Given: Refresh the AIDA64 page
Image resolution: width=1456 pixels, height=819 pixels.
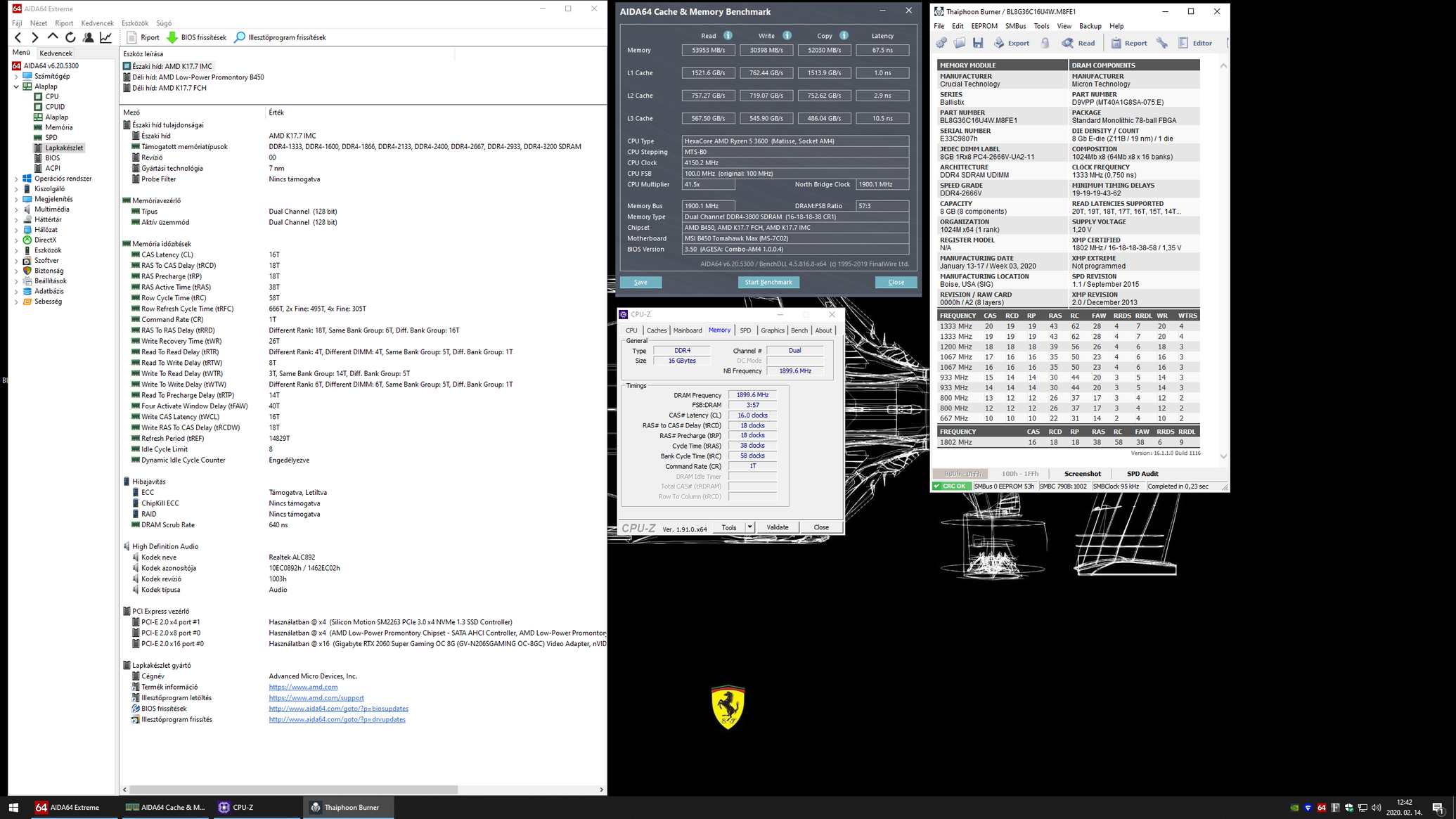Looking at the screenshot, I should [x=70, y=37].
